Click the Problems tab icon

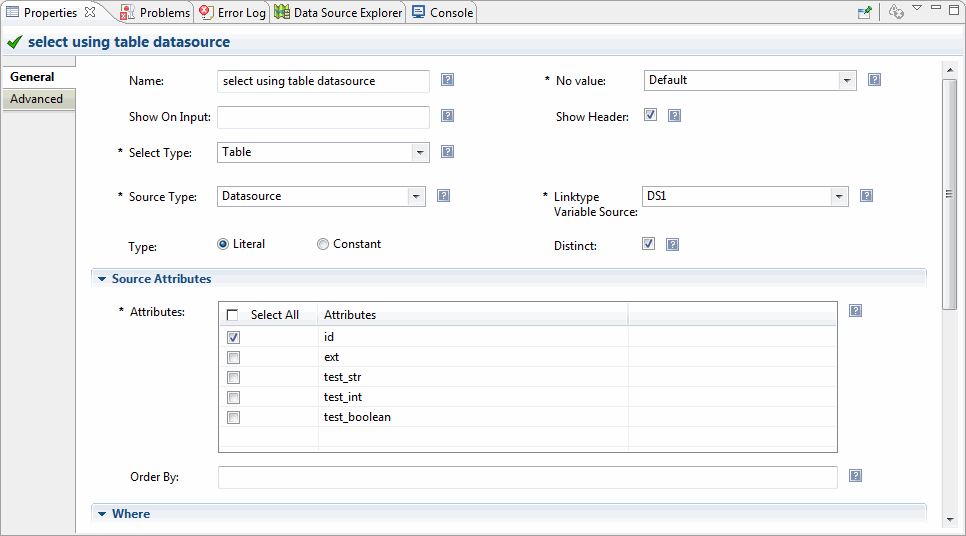[127, 12]
